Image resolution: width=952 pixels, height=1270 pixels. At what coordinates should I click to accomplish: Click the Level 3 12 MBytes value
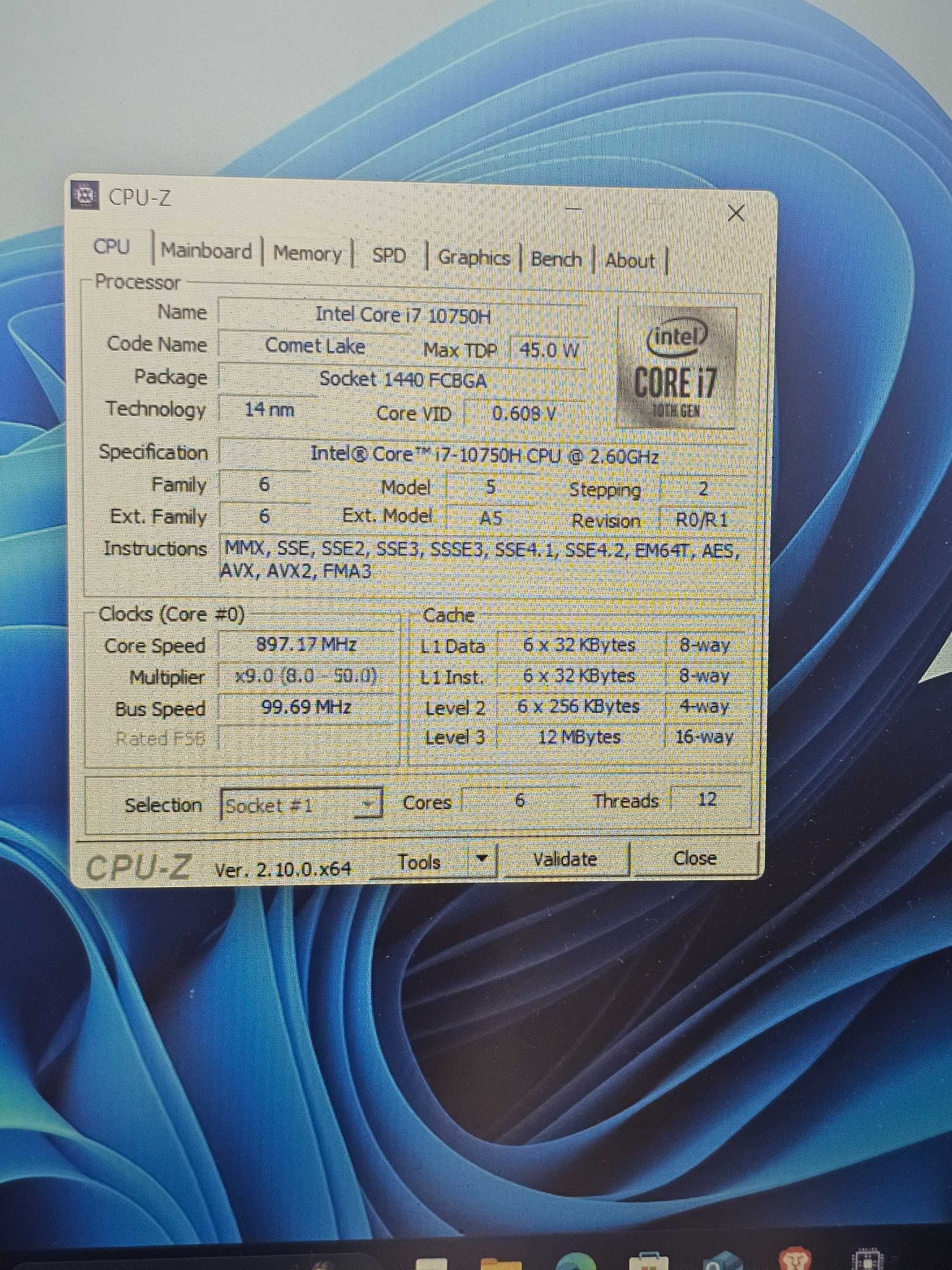click(x=579, y=737)
